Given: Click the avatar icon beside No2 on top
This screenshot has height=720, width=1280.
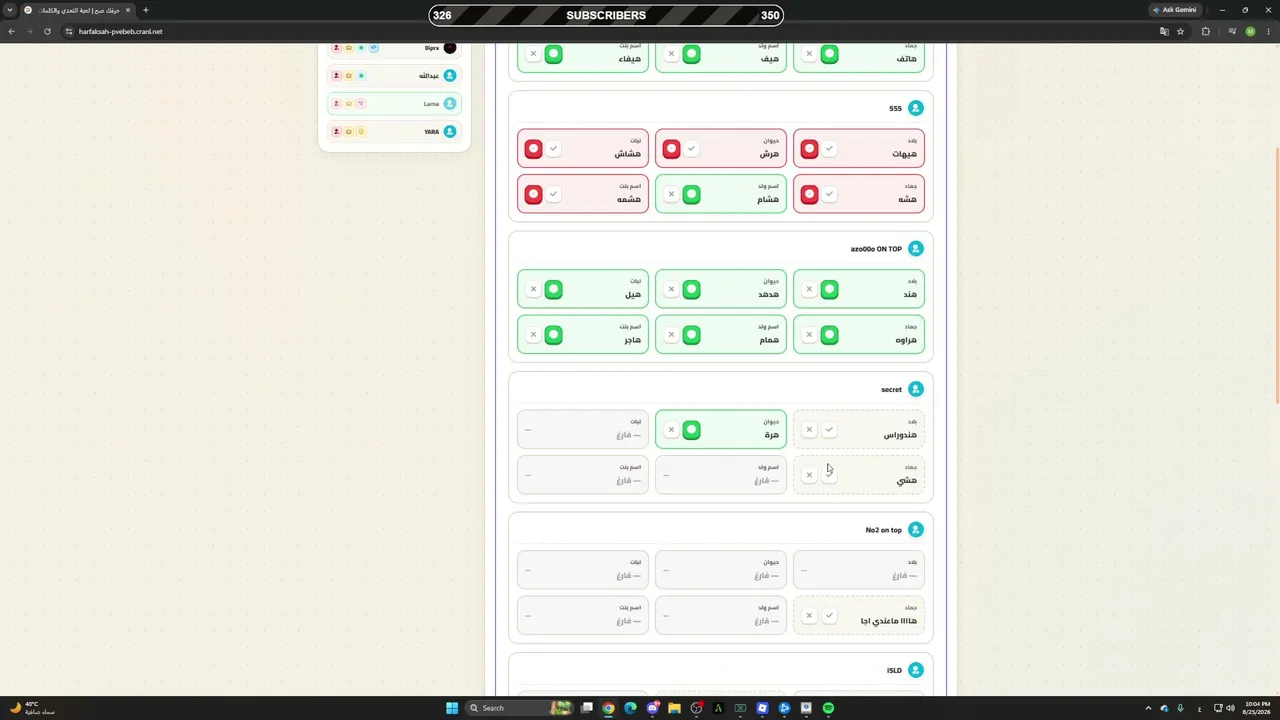Looking at the screenshot, I should pos(915,529).
